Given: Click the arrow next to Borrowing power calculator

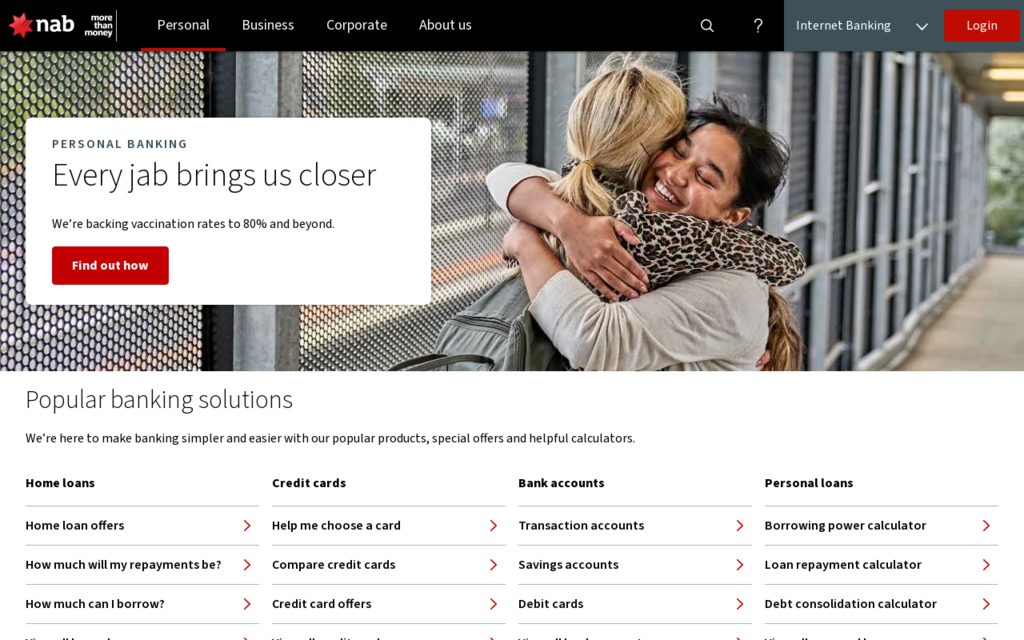Looking at the screenshot, I should click(986, 526).
